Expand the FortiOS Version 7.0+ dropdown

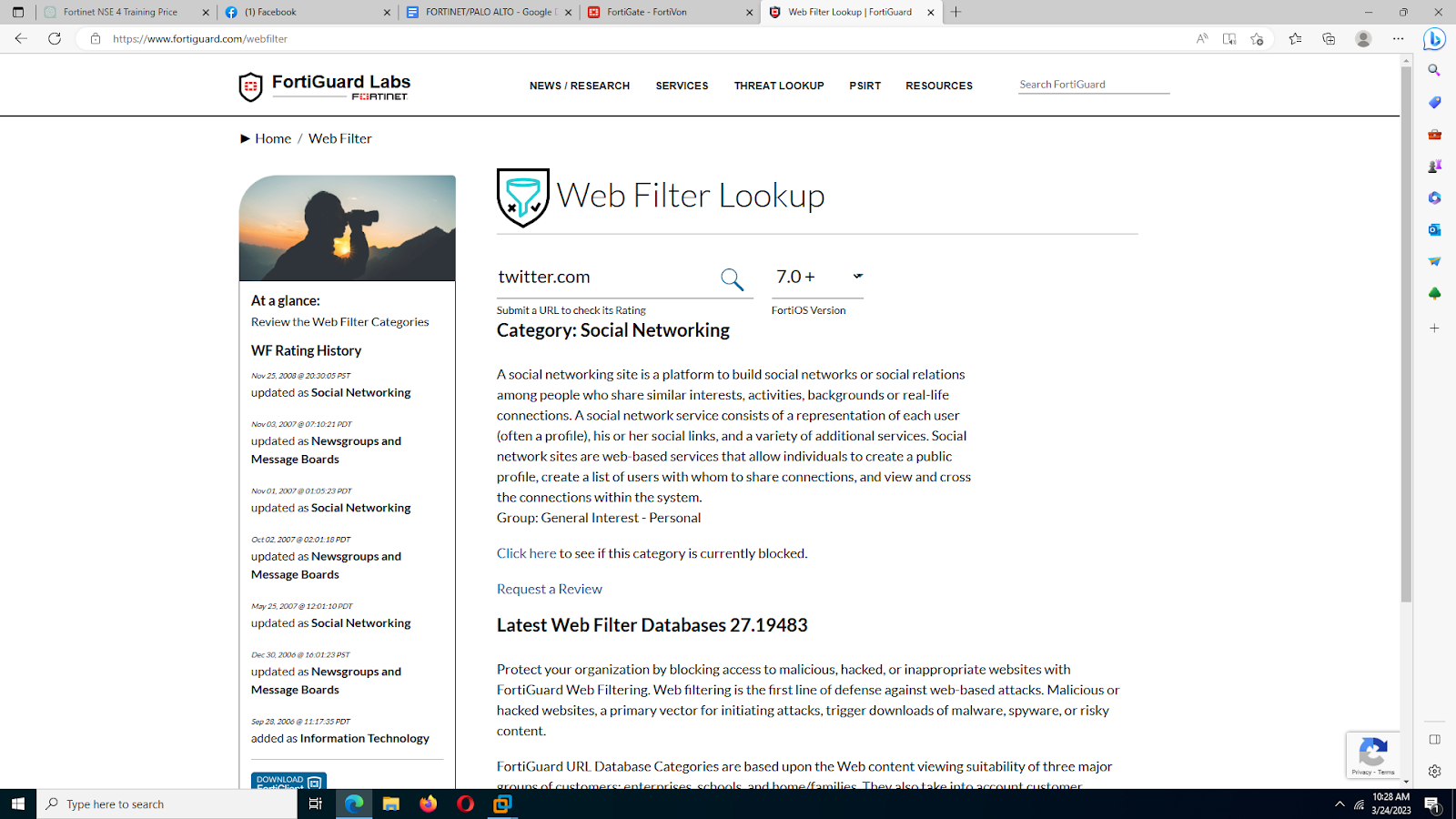pyautogui.click(x=817, y=277)
